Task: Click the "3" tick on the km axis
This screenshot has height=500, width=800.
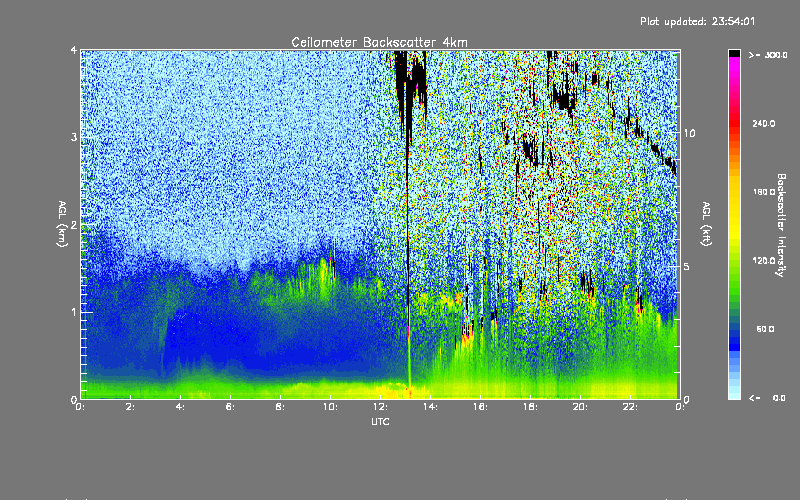Action: coord(74,138)
